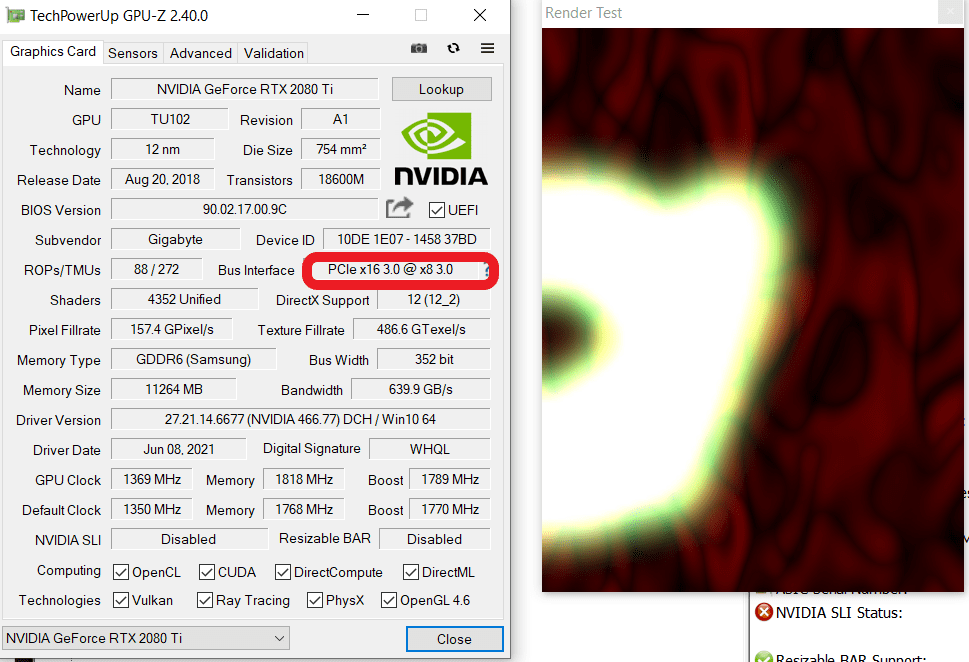
Task: Click the Memory Size value 11264 MB
Action: (x=174, y=389)
